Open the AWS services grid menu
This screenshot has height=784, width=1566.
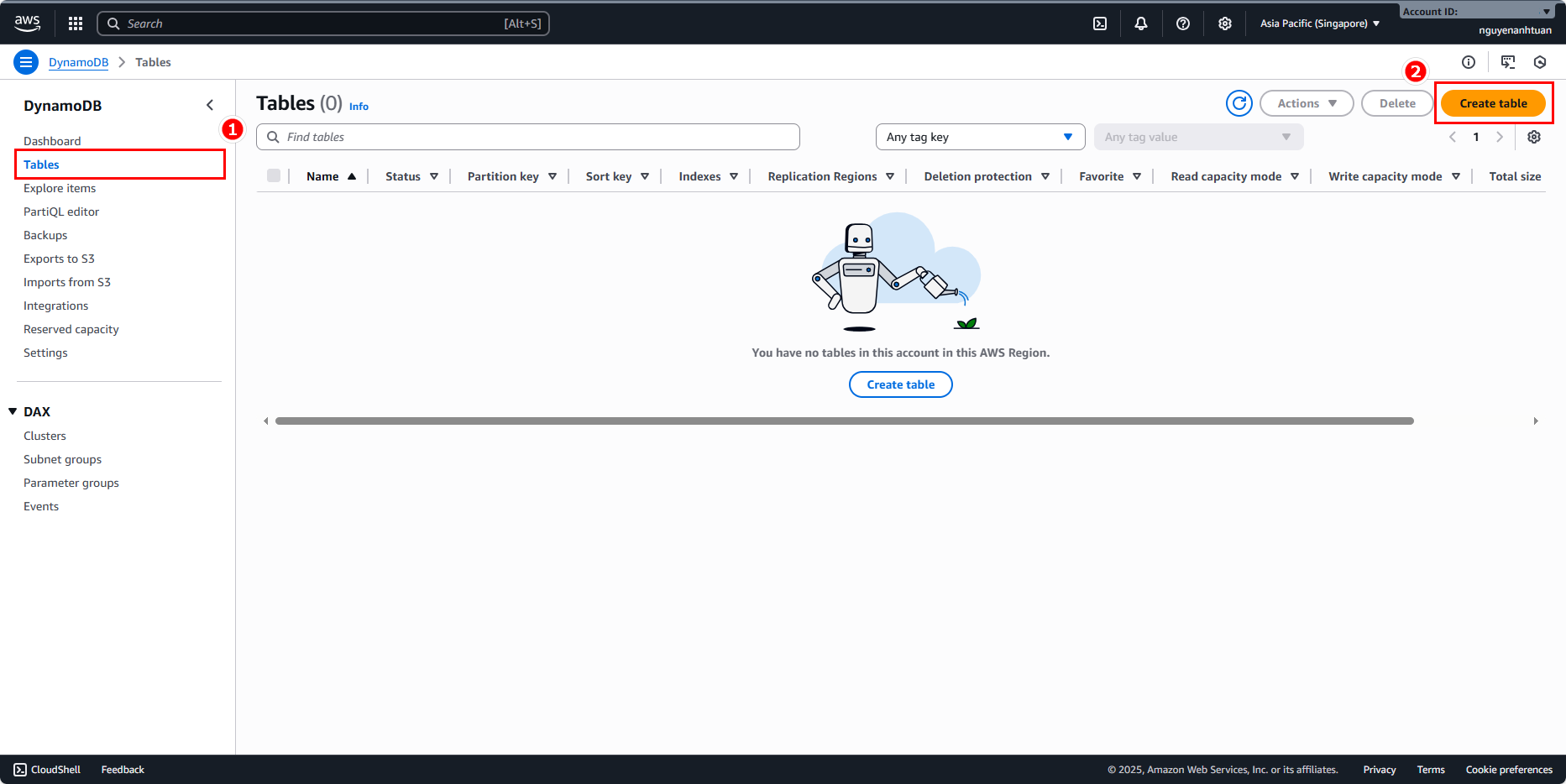(x=76, y=24)
